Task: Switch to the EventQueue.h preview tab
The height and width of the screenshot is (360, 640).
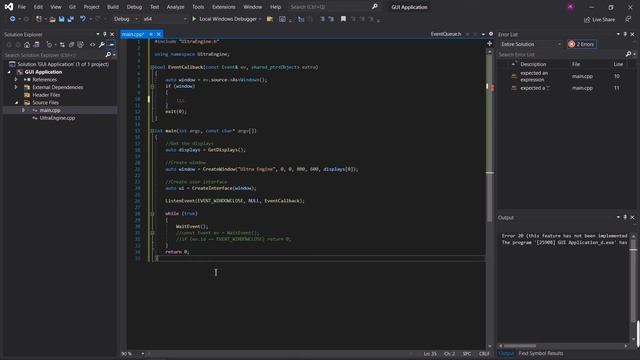Action: 446,34
